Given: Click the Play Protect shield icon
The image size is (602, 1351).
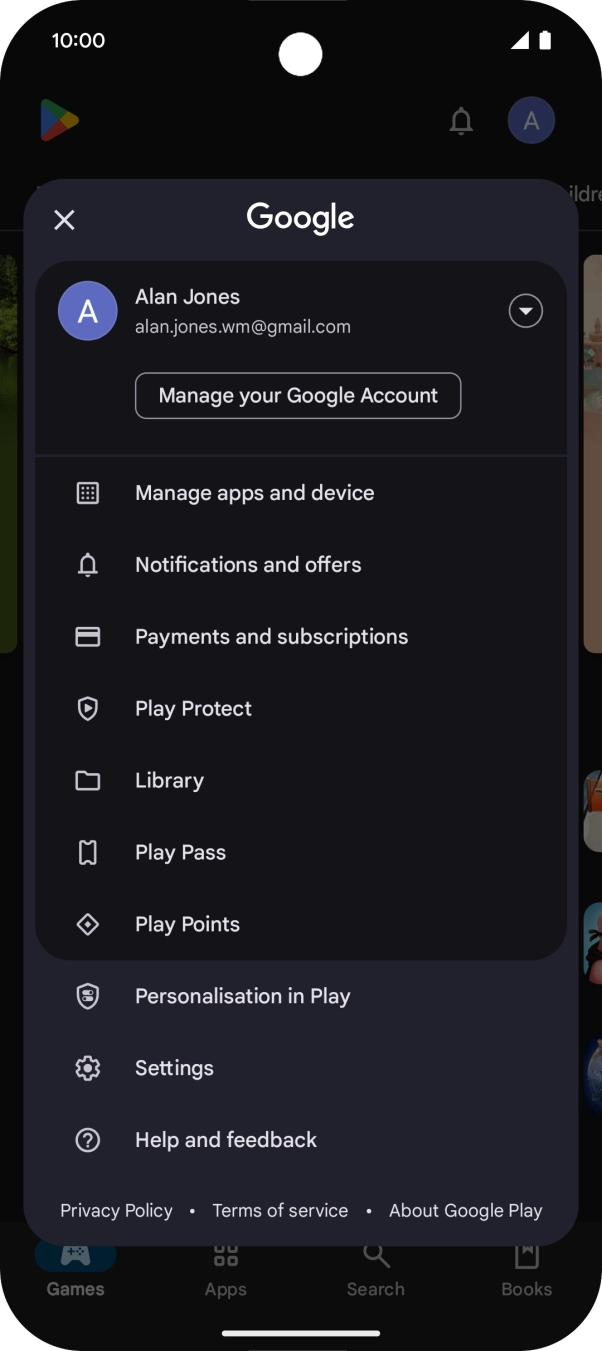Looking at the screenshot, I should pyautogui.click(x=88, y=708).
